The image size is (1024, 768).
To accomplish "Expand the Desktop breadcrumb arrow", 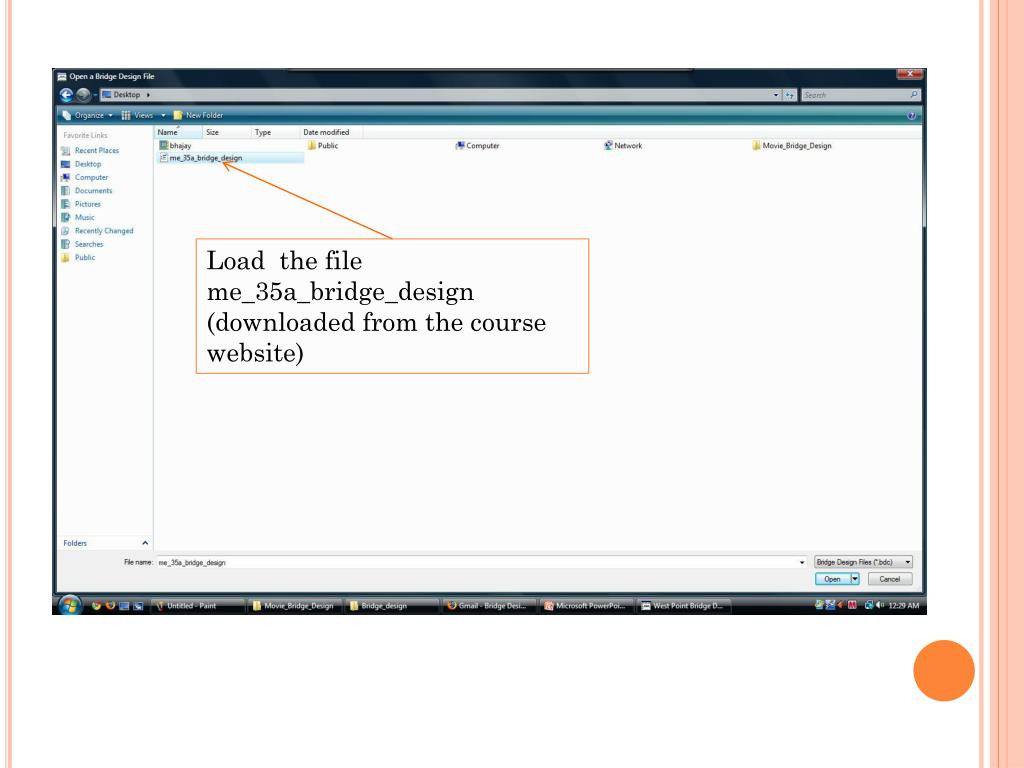I will [x=148, y=95].
